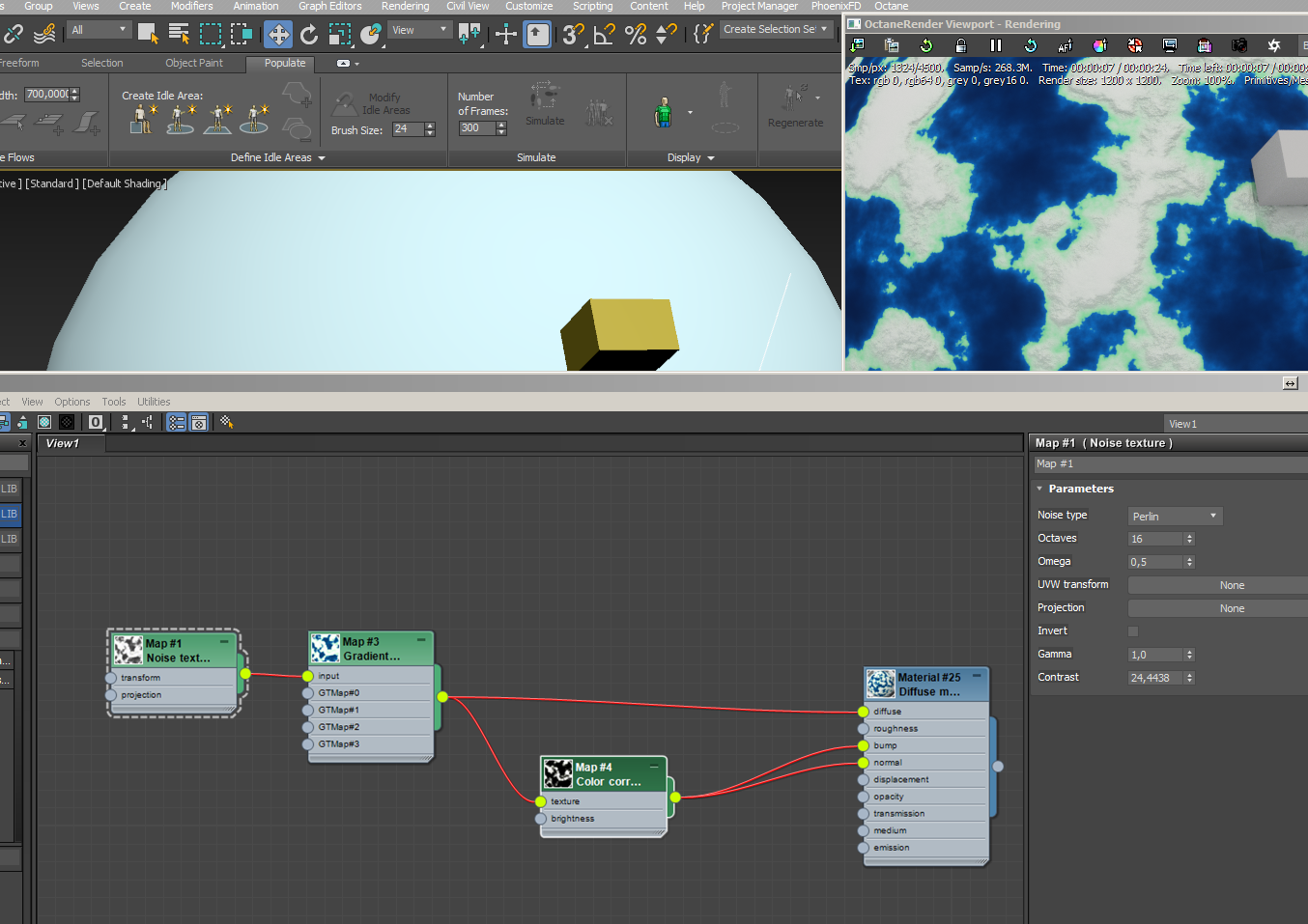This screenshot has width=1308, height=924.
Task: Select the View1 tab in node editor
Action: tap(63, 443)
